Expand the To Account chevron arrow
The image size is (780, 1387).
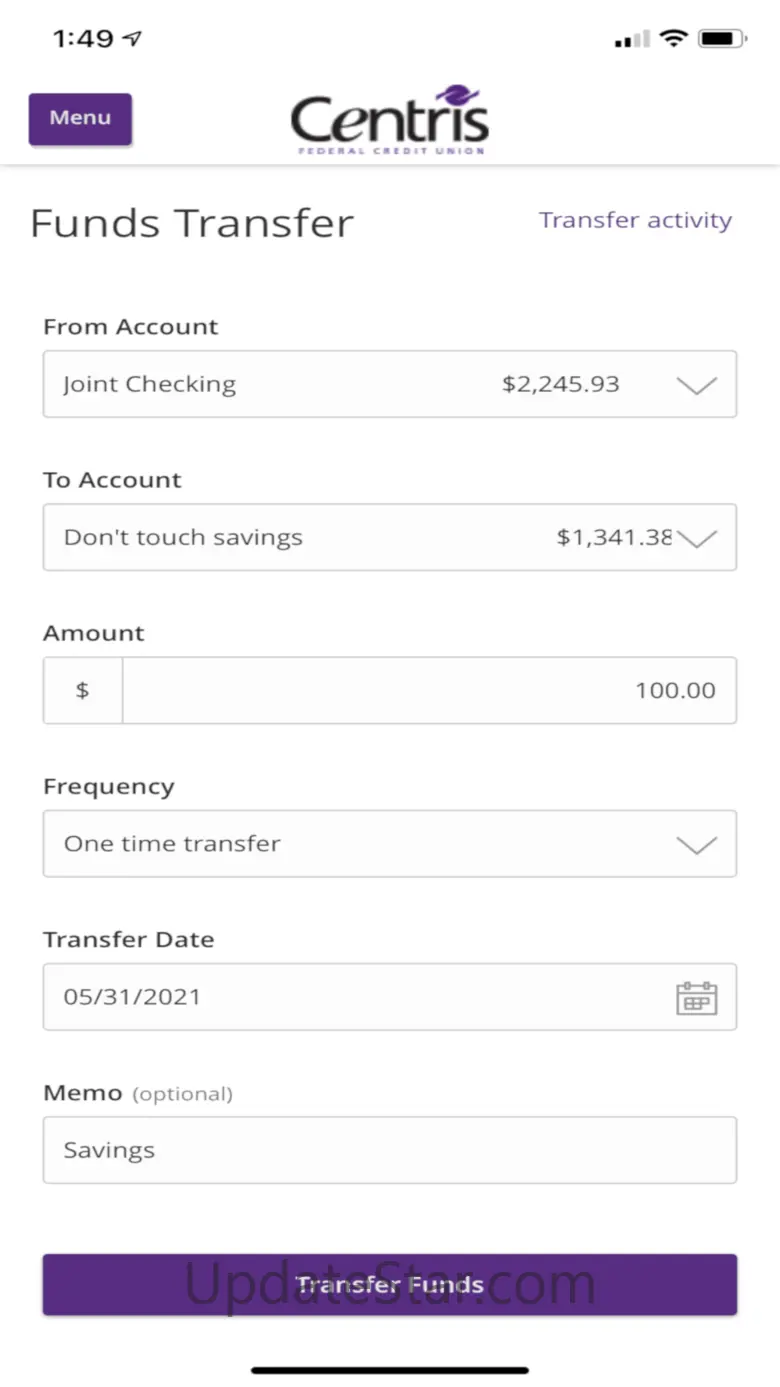point(697,538)
